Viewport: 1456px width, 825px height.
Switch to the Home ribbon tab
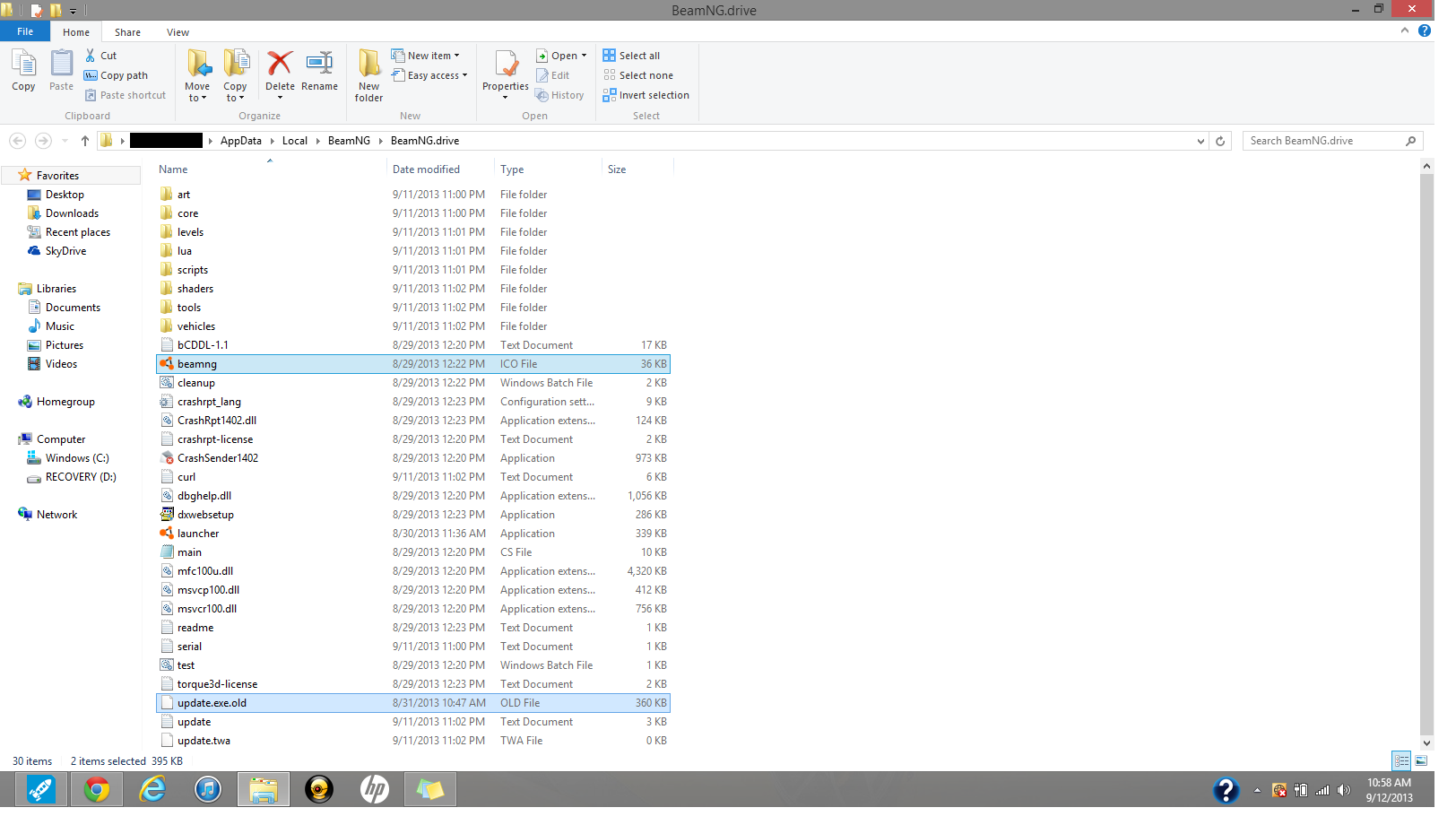pos(77,33)
